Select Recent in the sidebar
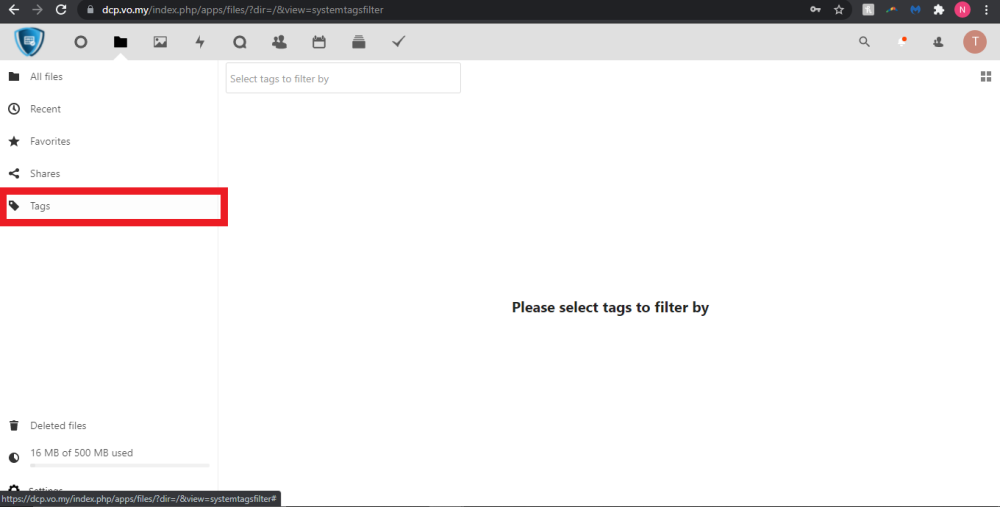The width and height of the screenshot is (1000, 507). pos(45,109)
